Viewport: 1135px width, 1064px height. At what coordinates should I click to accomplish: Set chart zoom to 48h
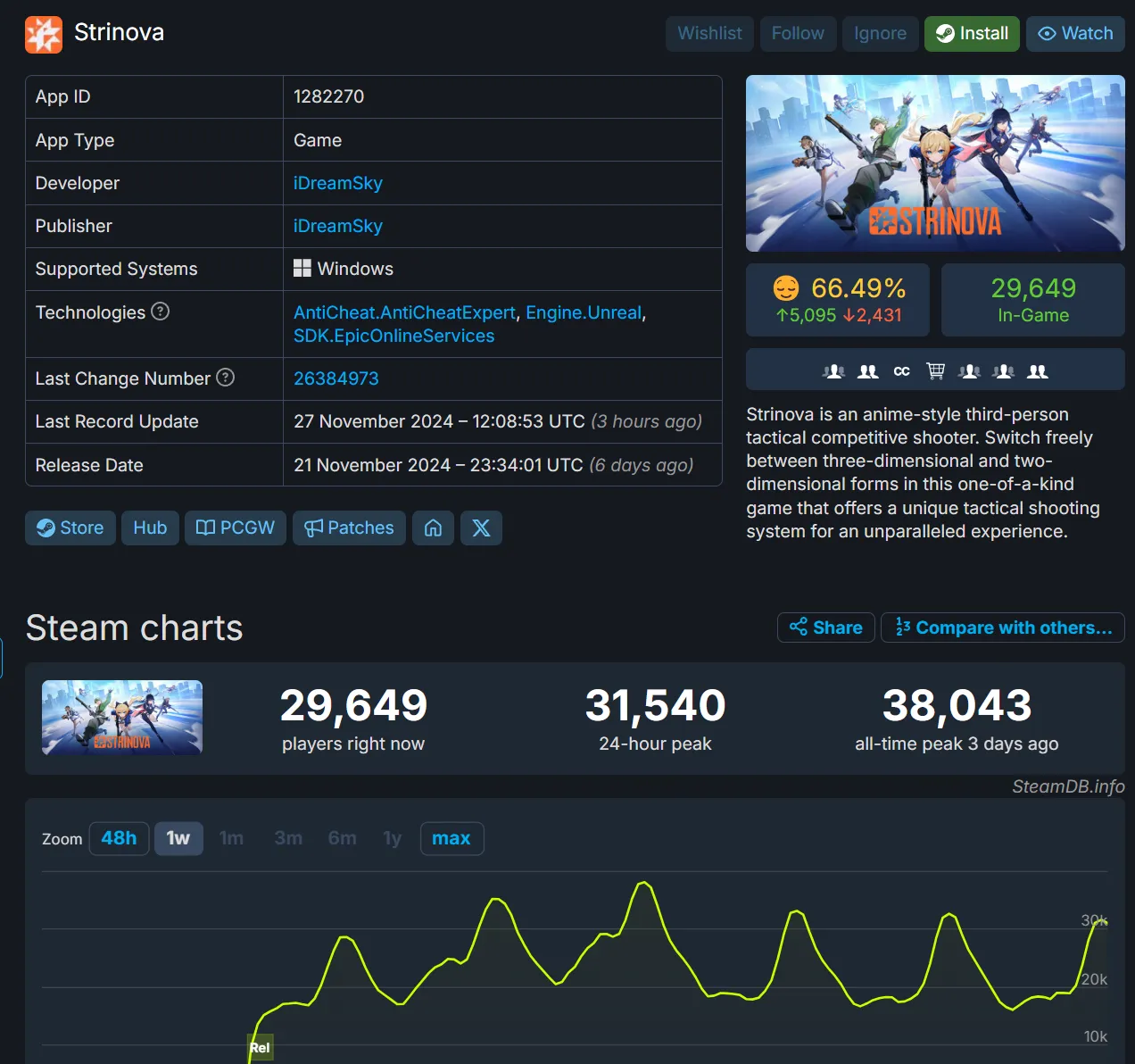point(119,839)
